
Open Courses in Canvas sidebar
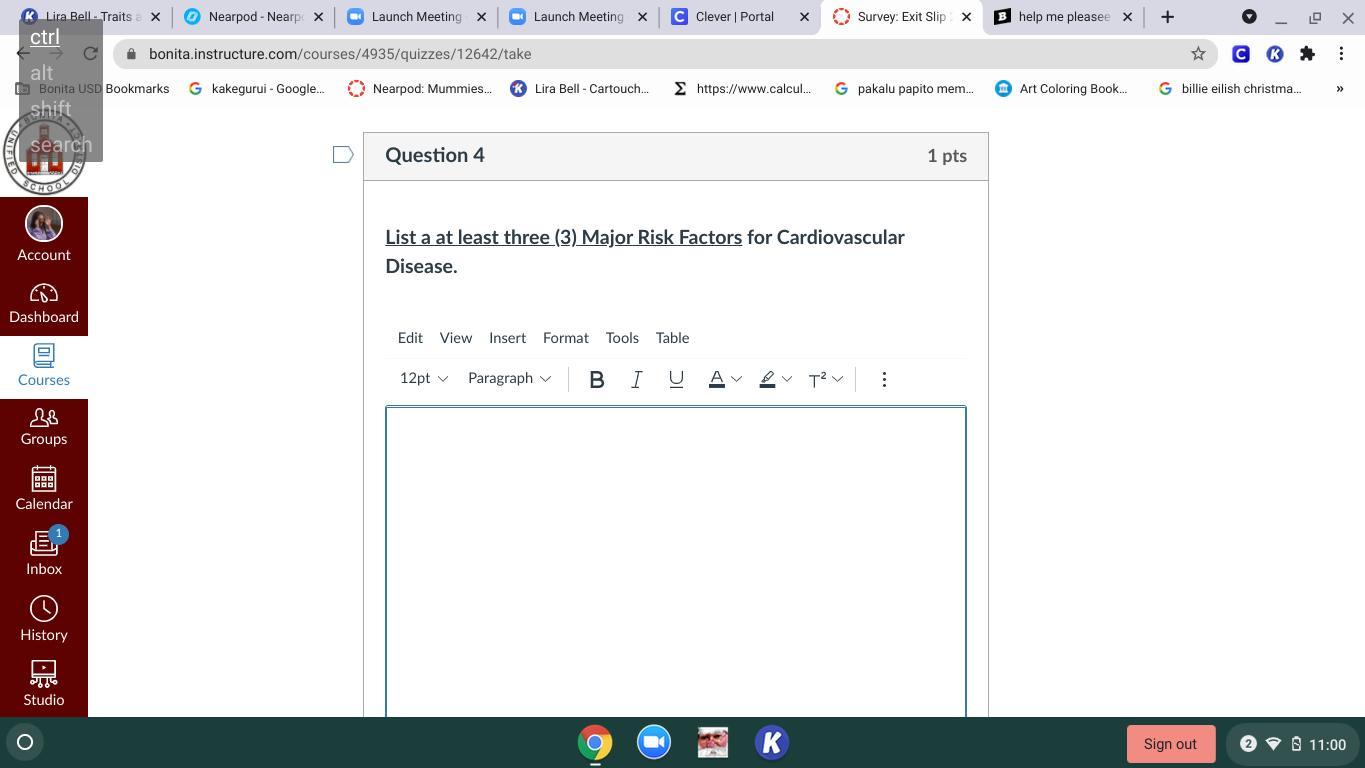[x=44, y=366]
